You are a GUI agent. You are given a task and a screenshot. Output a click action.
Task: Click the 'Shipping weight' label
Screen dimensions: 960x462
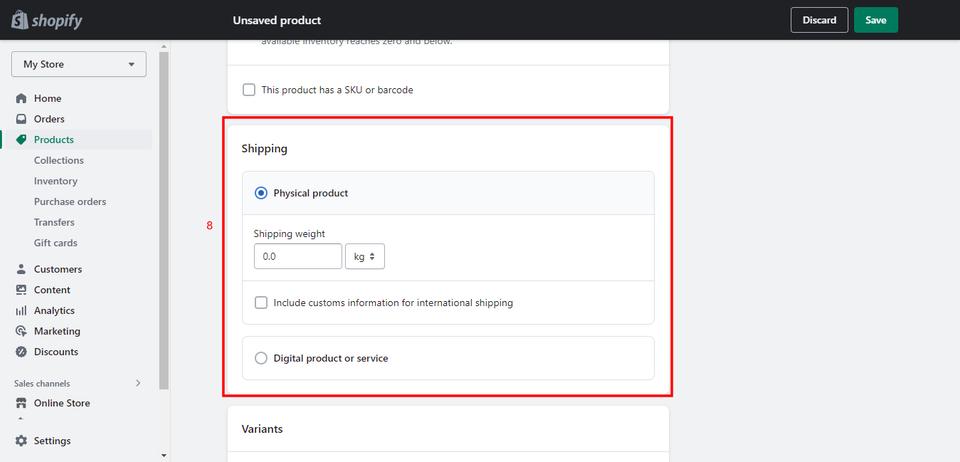(x=290, y=234)
